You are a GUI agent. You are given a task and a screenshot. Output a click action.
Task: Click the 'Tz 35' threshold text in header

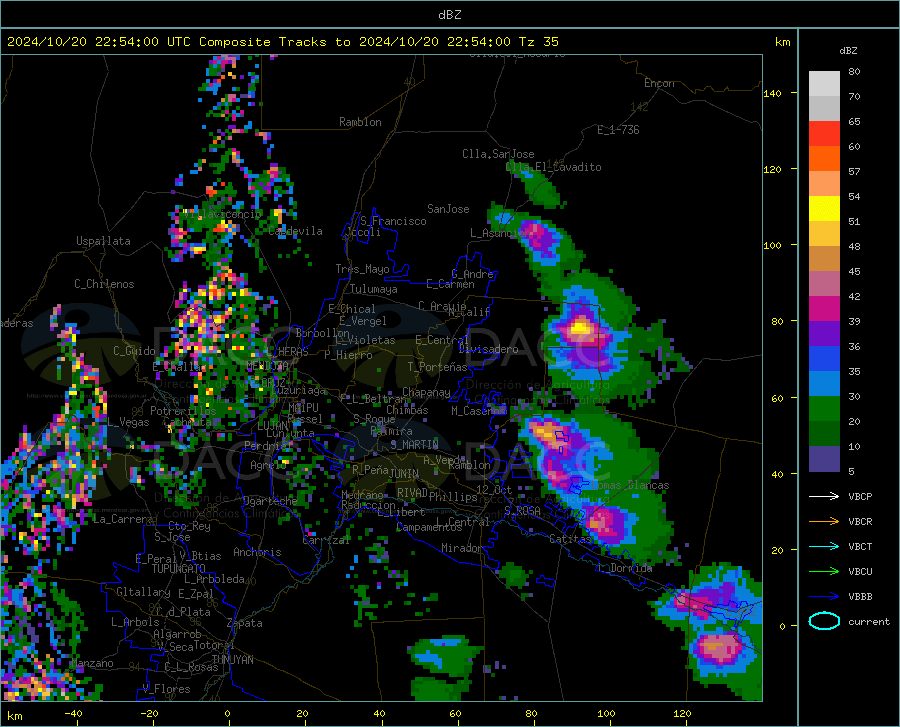tap(538, 42)
